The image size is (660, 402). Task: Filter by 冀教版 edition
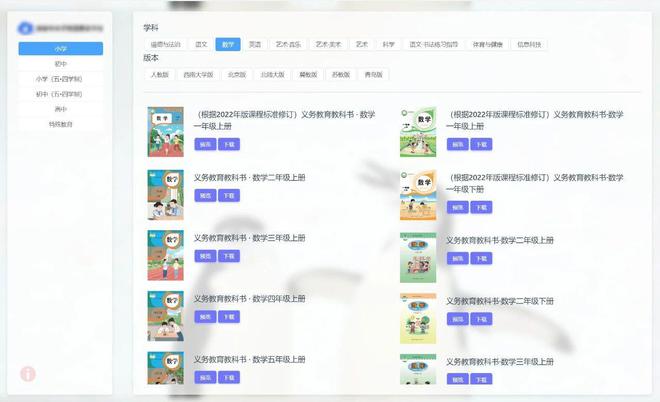[x=308, y=75]
